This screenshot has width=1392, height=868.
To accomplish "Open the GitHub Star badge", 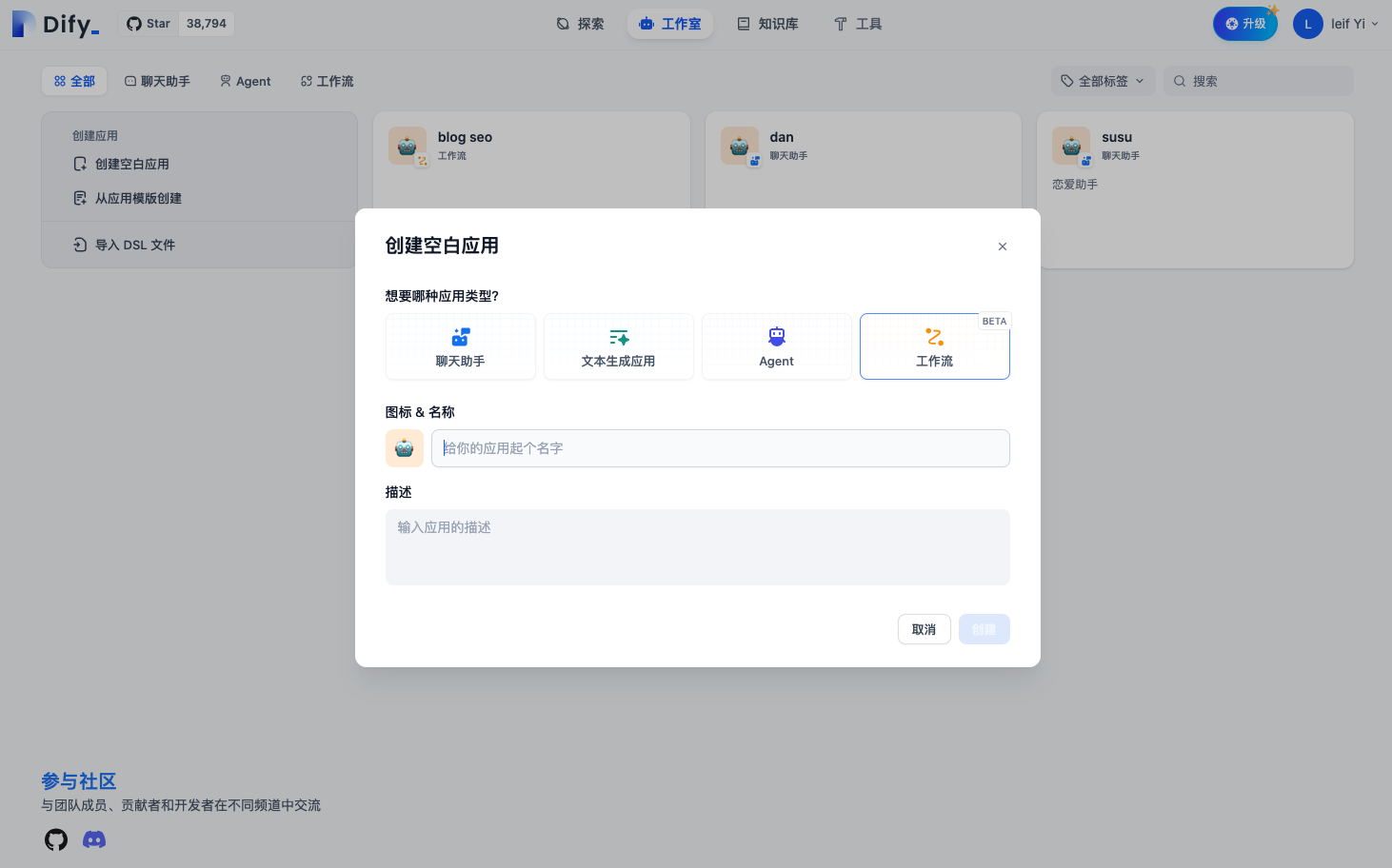I will (176, 24).
